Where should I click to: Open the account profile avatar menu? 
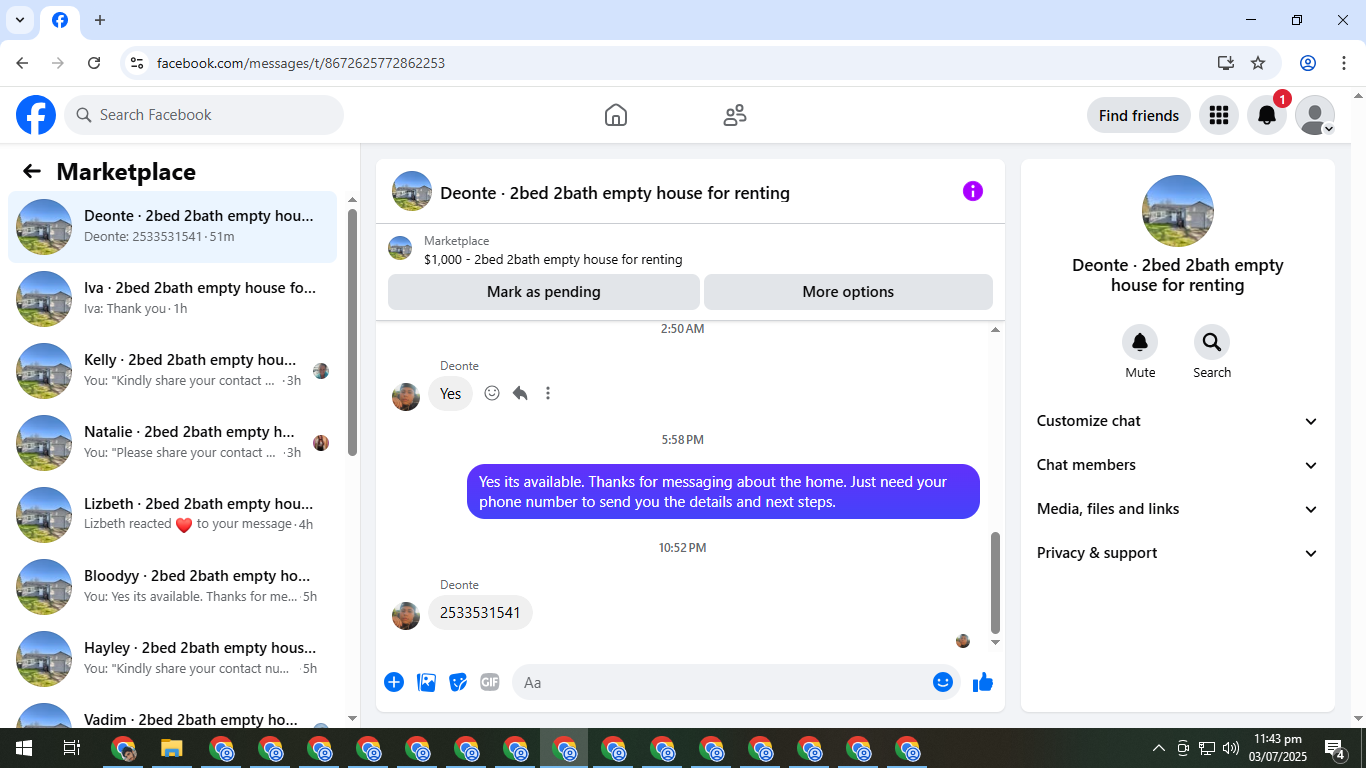(1314, 115)
